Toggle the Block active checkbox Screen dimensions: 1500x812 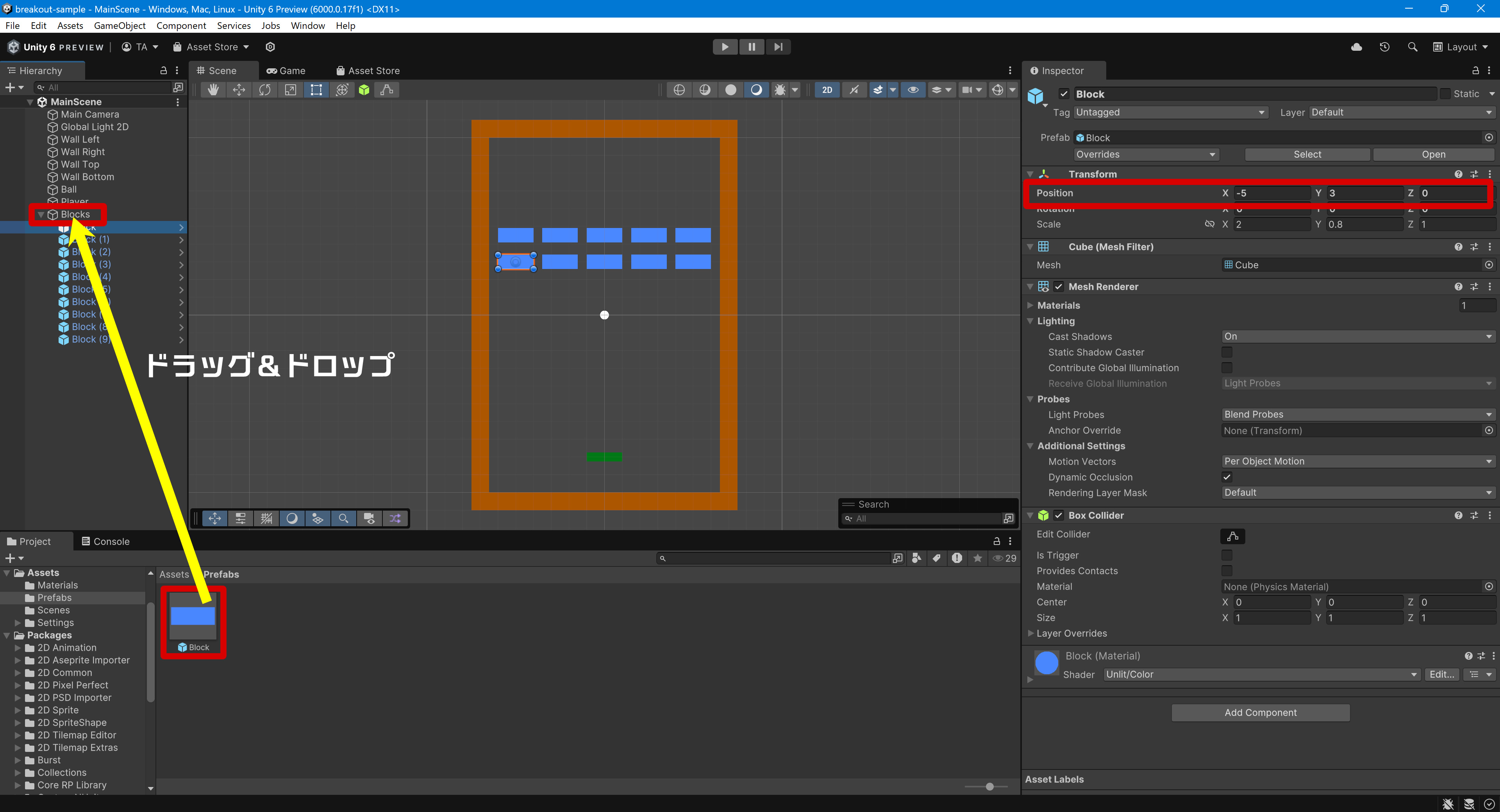(1064, 94)
